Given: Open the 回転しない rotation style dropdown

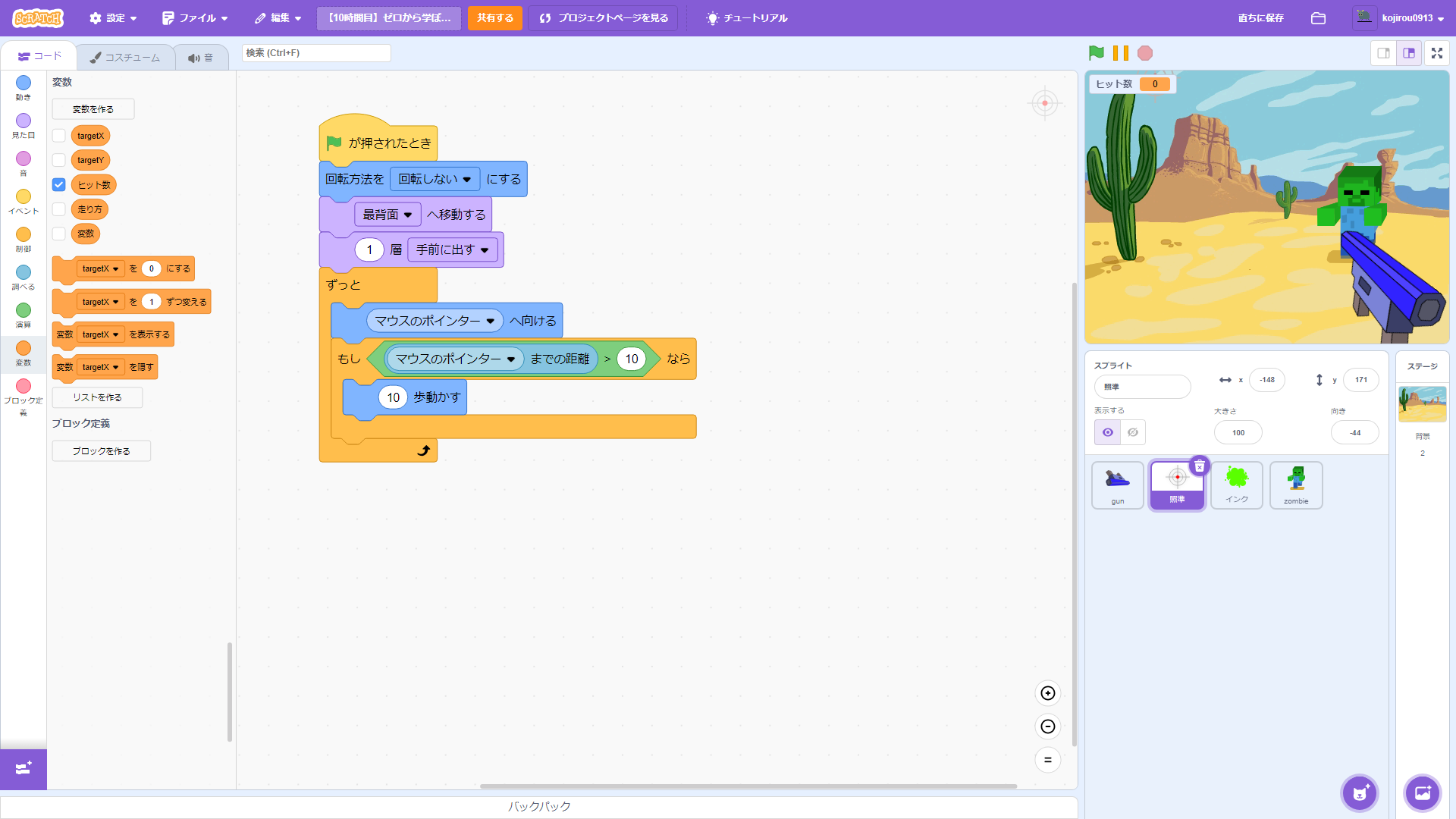Looking at the screenshot, I should click(x=435, y=180).
